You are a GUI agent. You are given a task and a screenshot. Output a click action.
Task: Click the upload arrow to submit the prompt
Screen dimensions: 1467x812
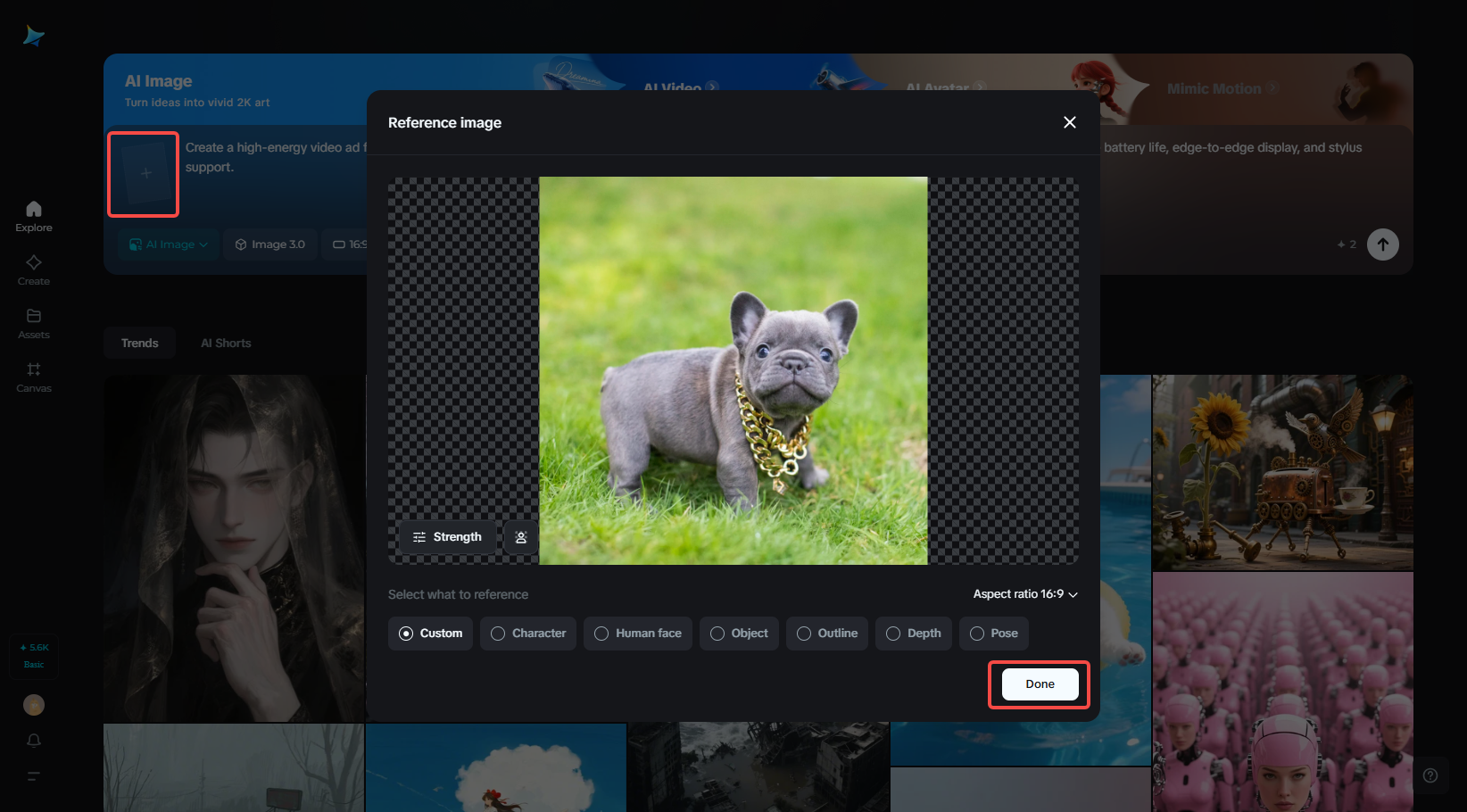click(x=1382, y=244)
